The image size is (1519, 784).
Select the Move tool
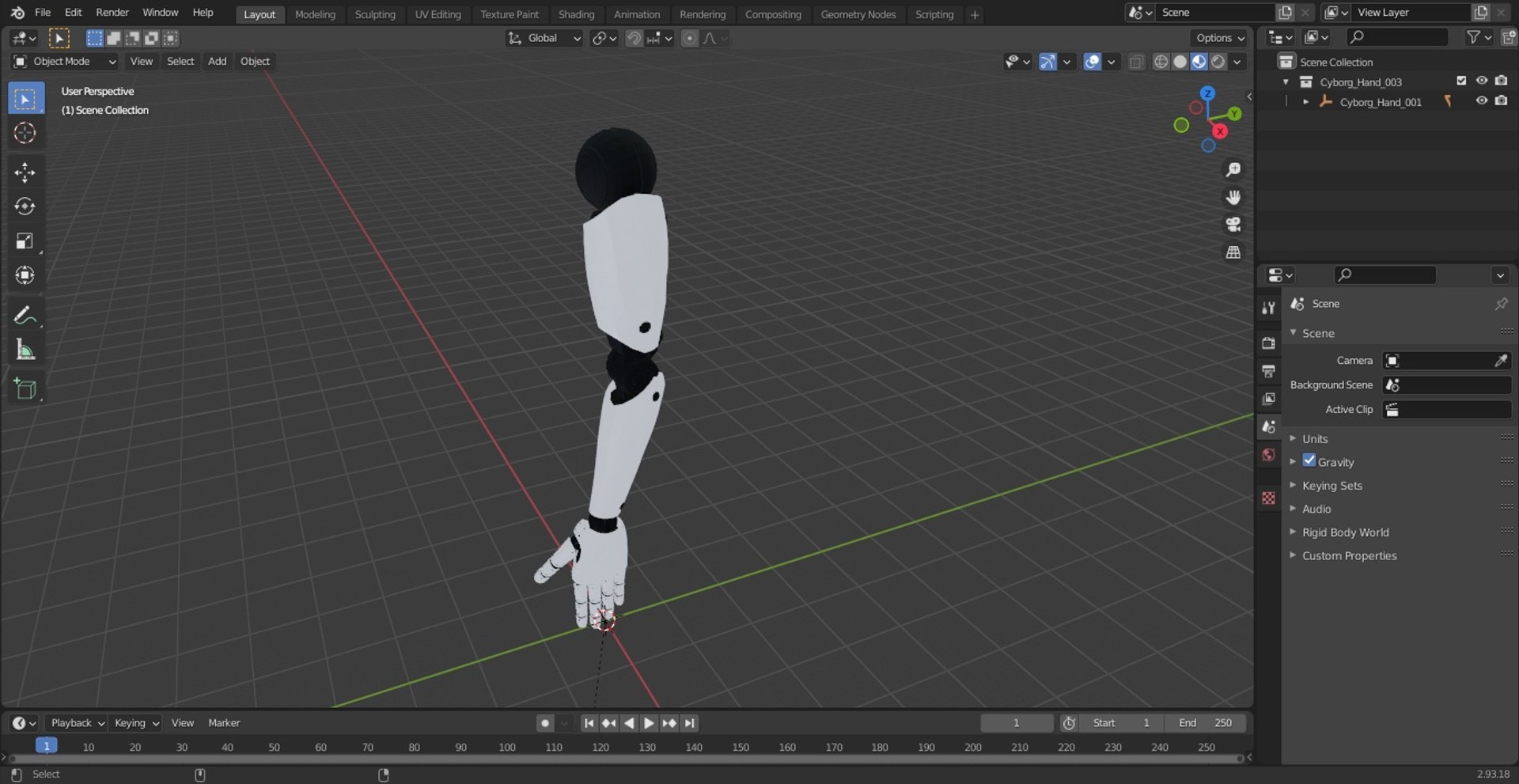tap(25, 172)
